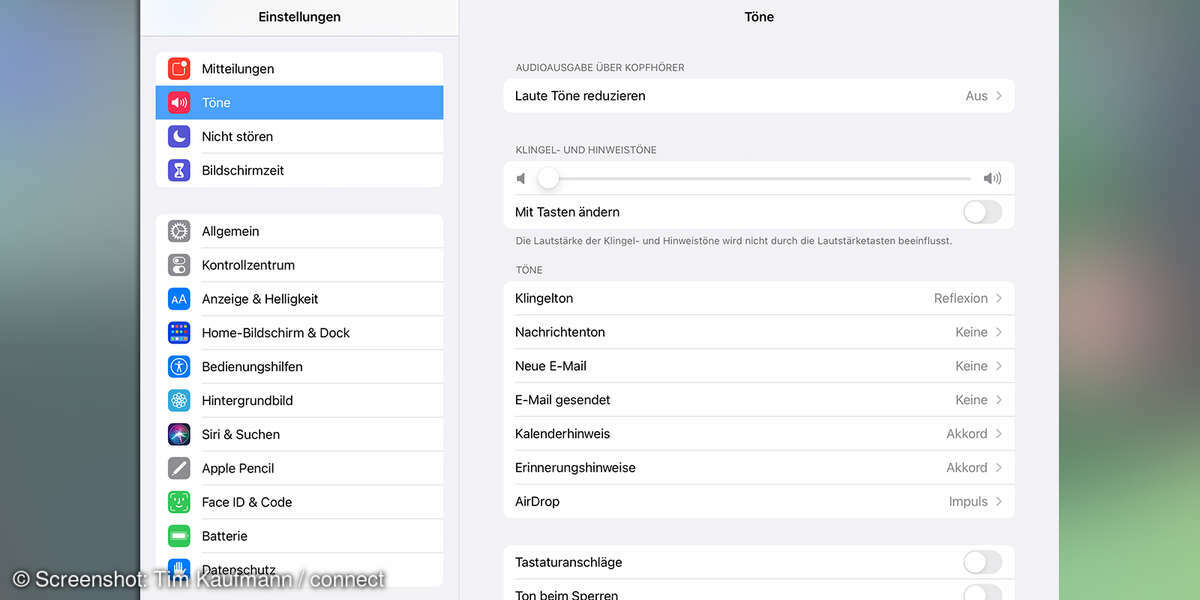Open Neue E-Mail sound chevron
Screen dimensions: 1200x600
point(998,366)
